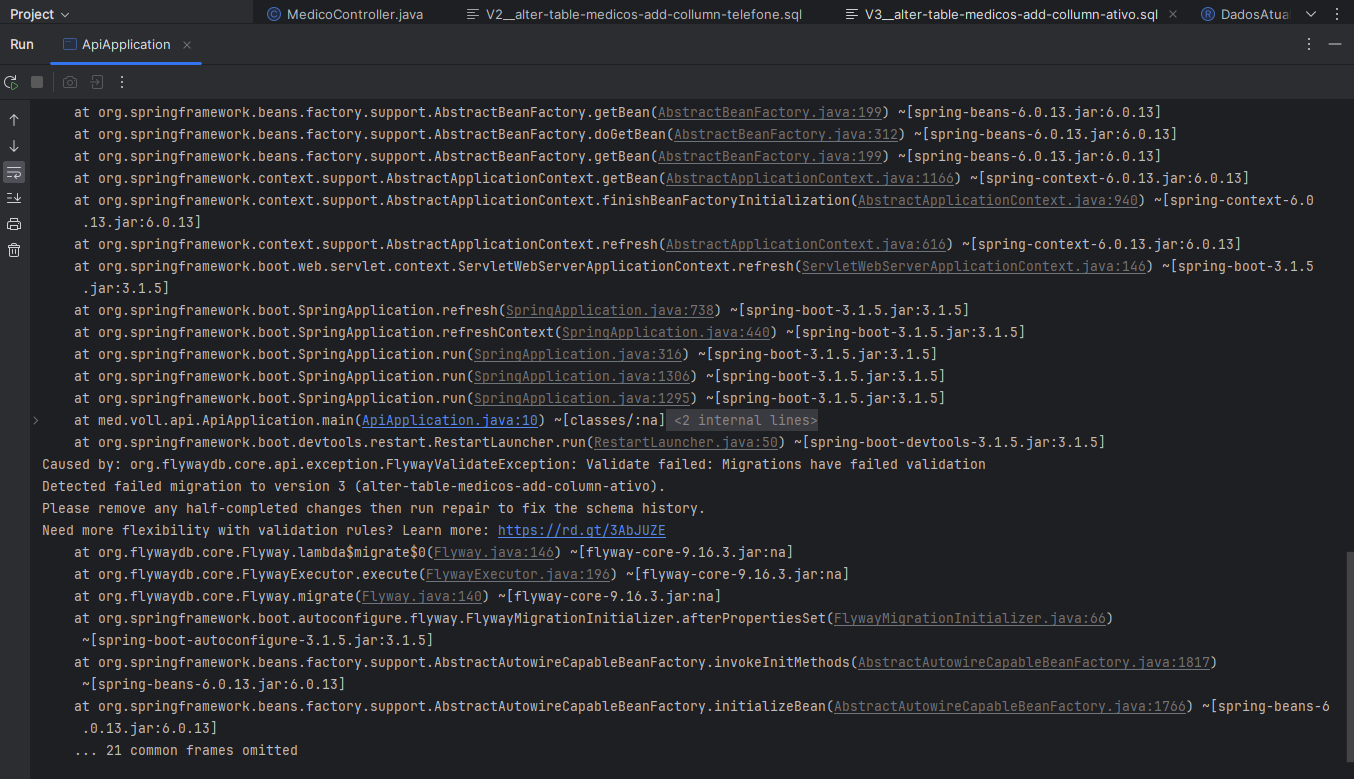Open the https://rd.gt/3AbJUZE link
This screenshot has height=779, width=1354.
click(581, 531)
